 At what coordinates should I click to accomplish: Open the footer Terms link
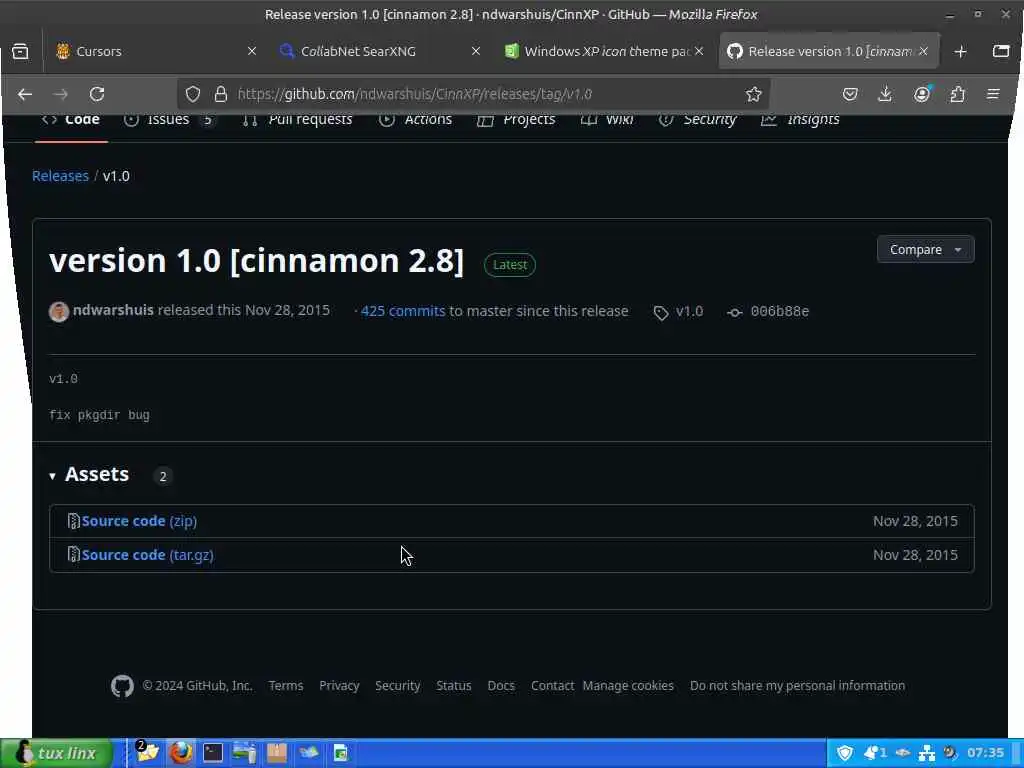pyautogui.click(x=285, y=686)
